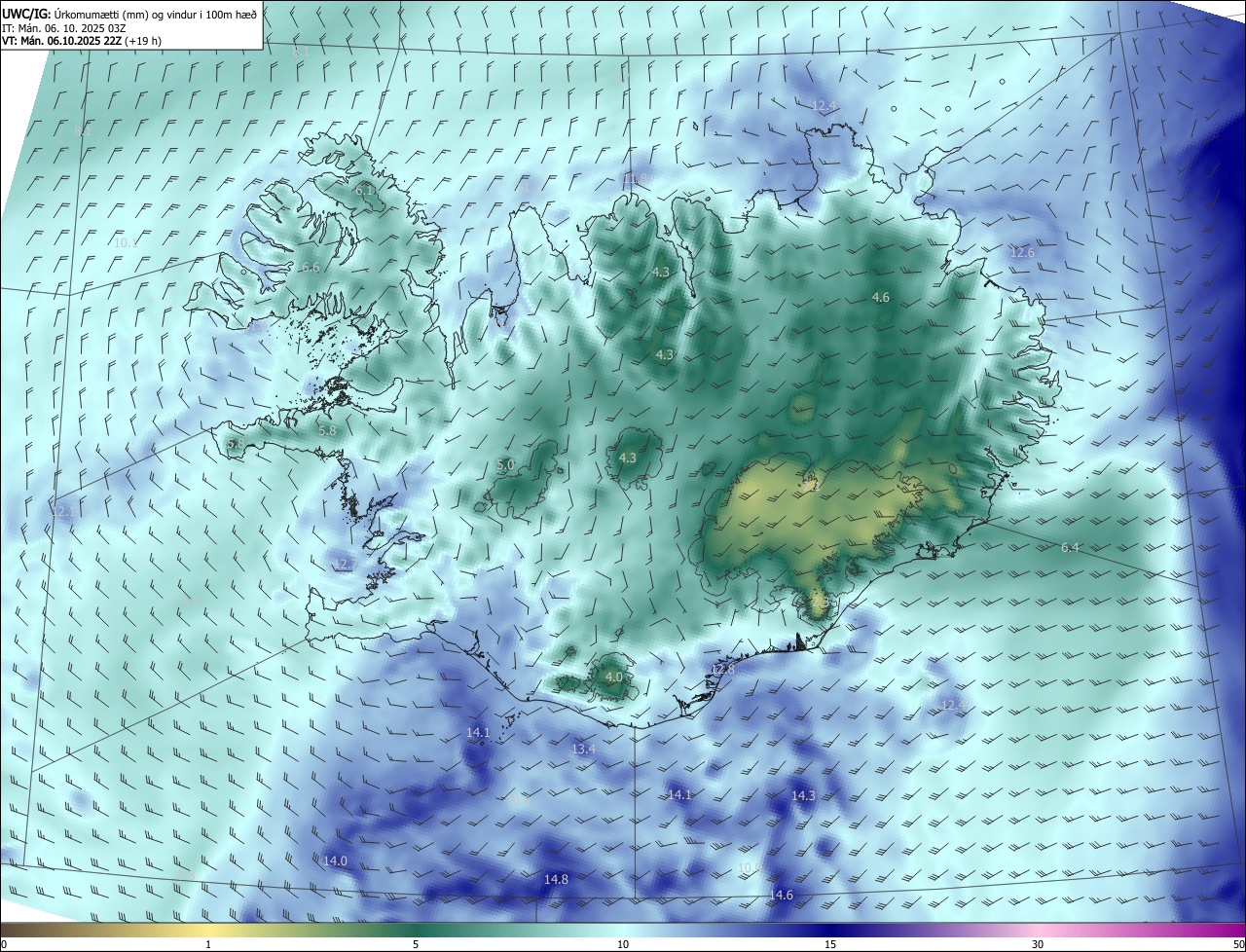Click the '50' tick on color scale

pos(1238,944)
